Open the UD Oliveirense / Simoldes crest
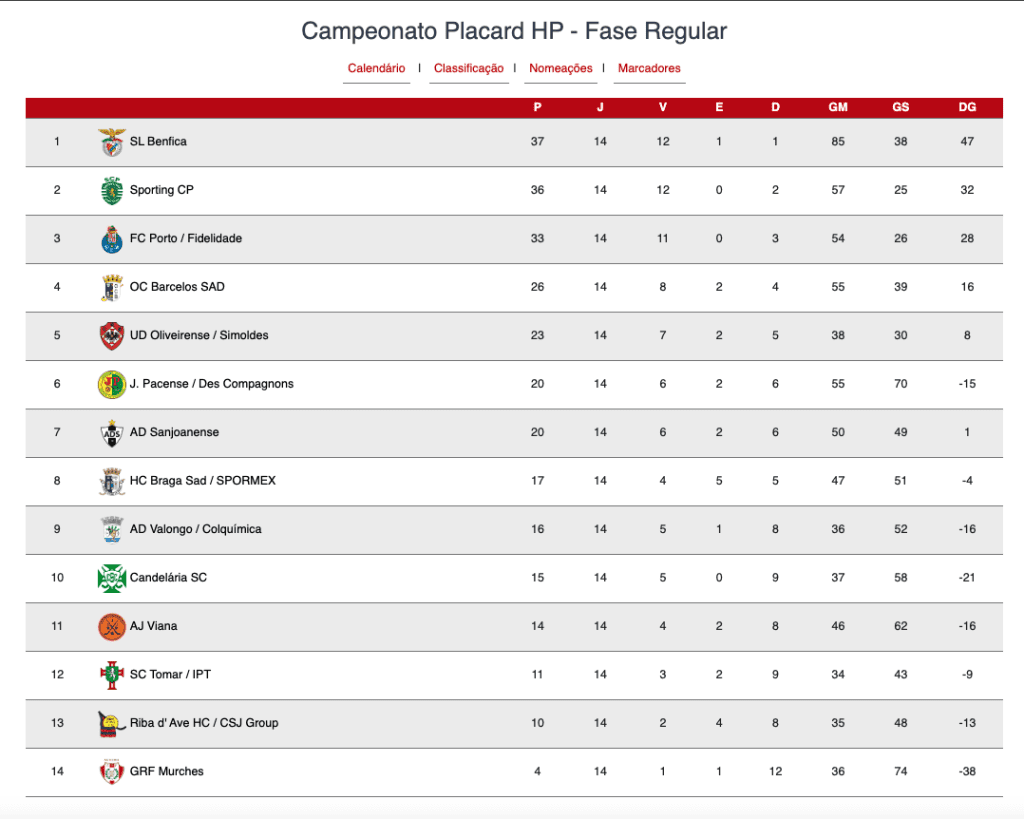The height and width of the screenshot is (819, 1024). pos(112,336)
